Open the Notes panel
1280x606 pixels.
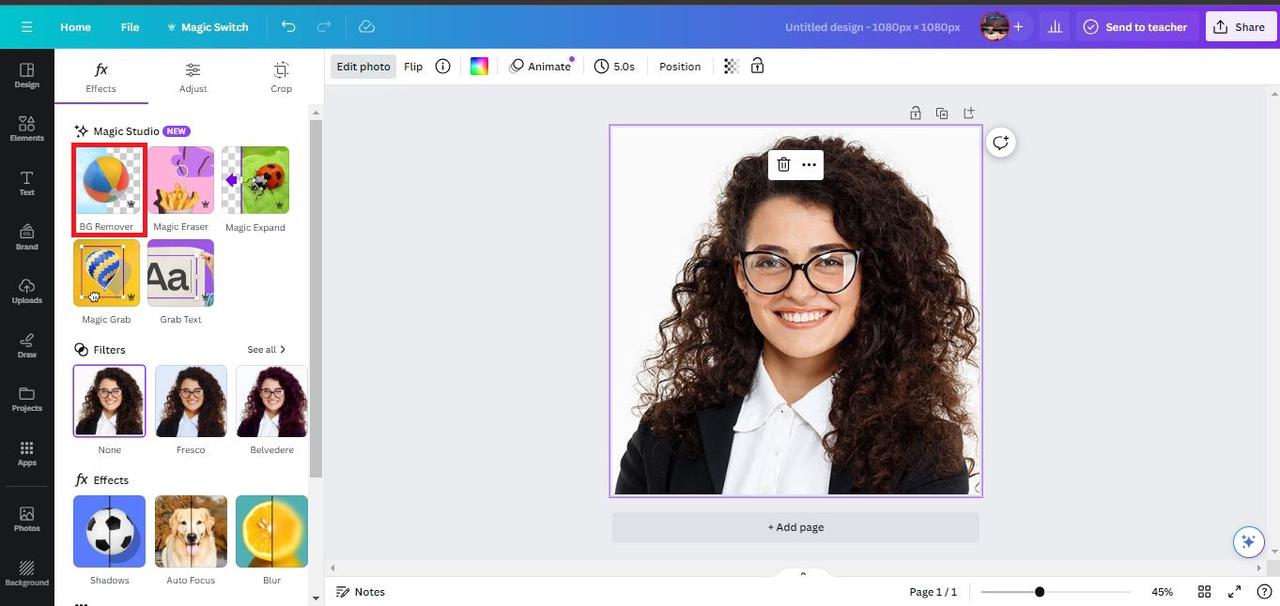click(x=360, y=592)
